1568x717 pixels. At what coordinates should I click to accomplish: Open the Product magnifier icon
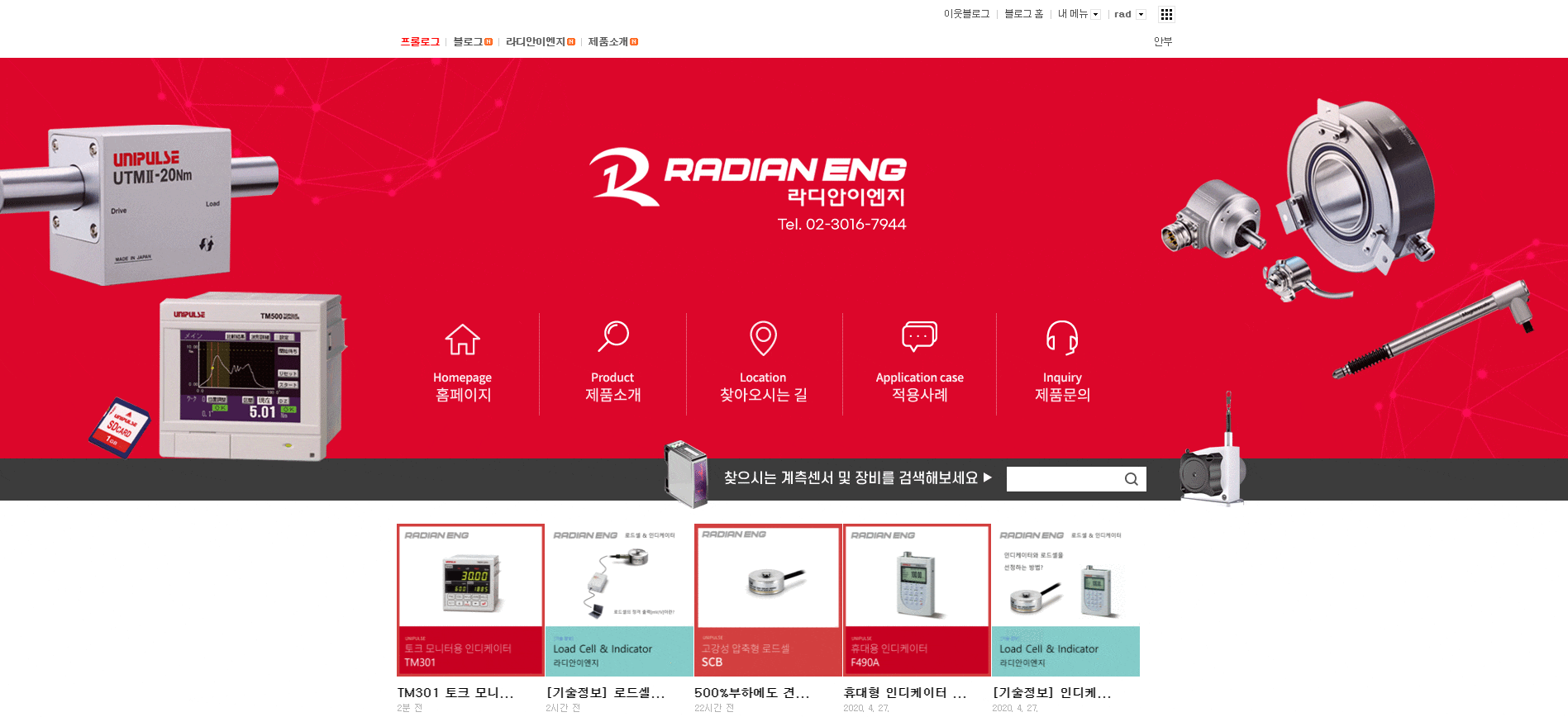[613, 336]
